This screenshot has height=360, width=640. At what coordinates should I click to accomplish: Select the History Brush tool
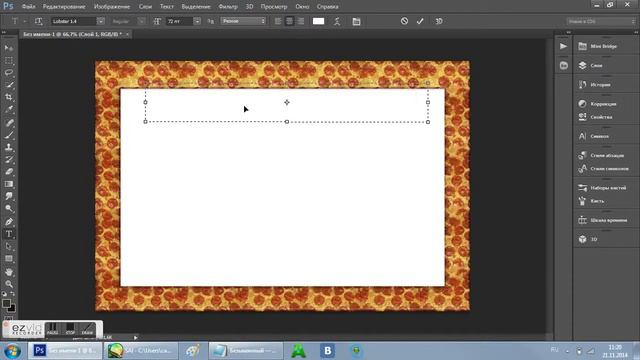pyautogui.click(x=9, y=160)
